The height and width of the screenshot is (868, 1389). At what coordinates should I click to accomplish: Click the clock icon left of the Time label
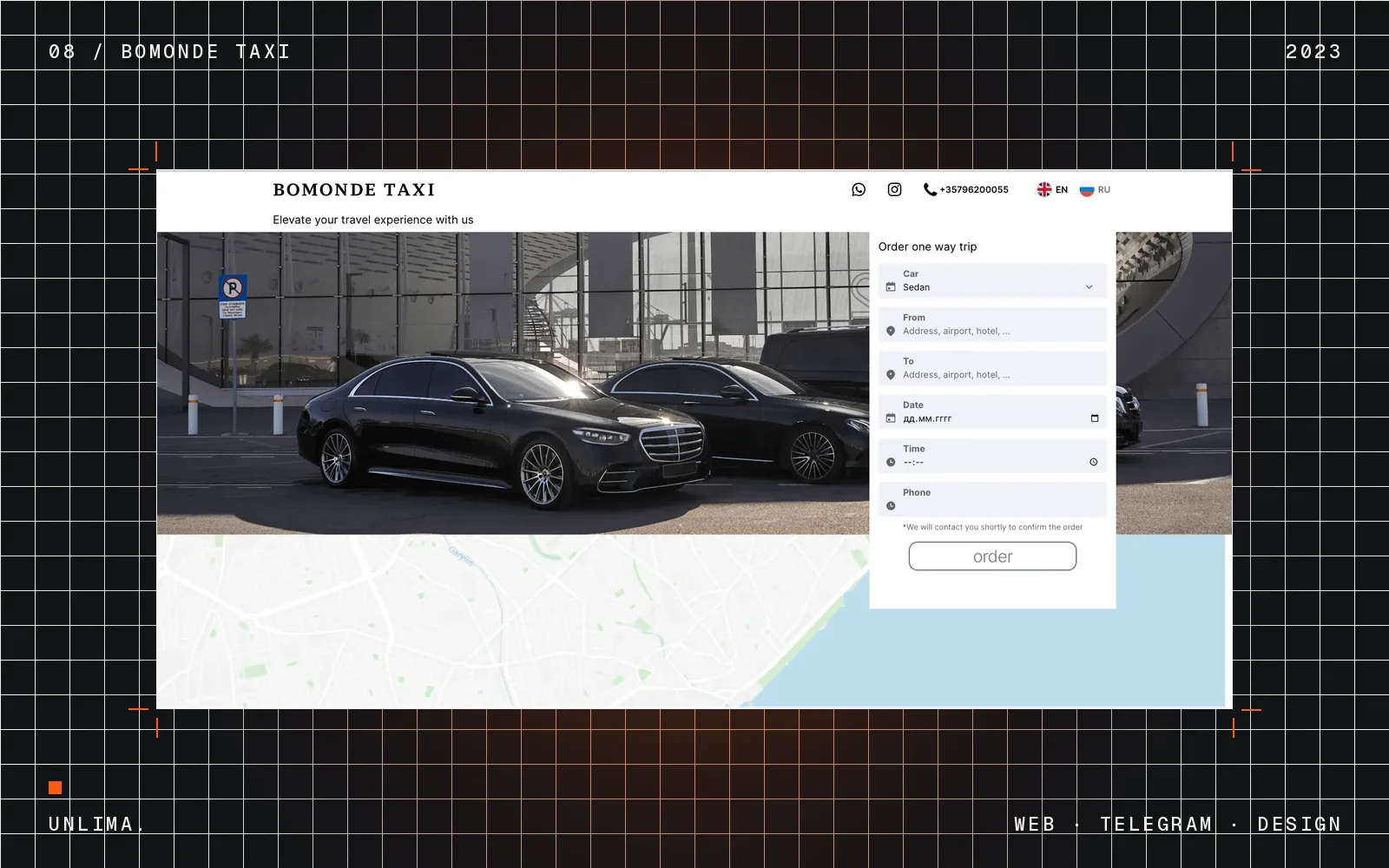click(x=891, y=463)
